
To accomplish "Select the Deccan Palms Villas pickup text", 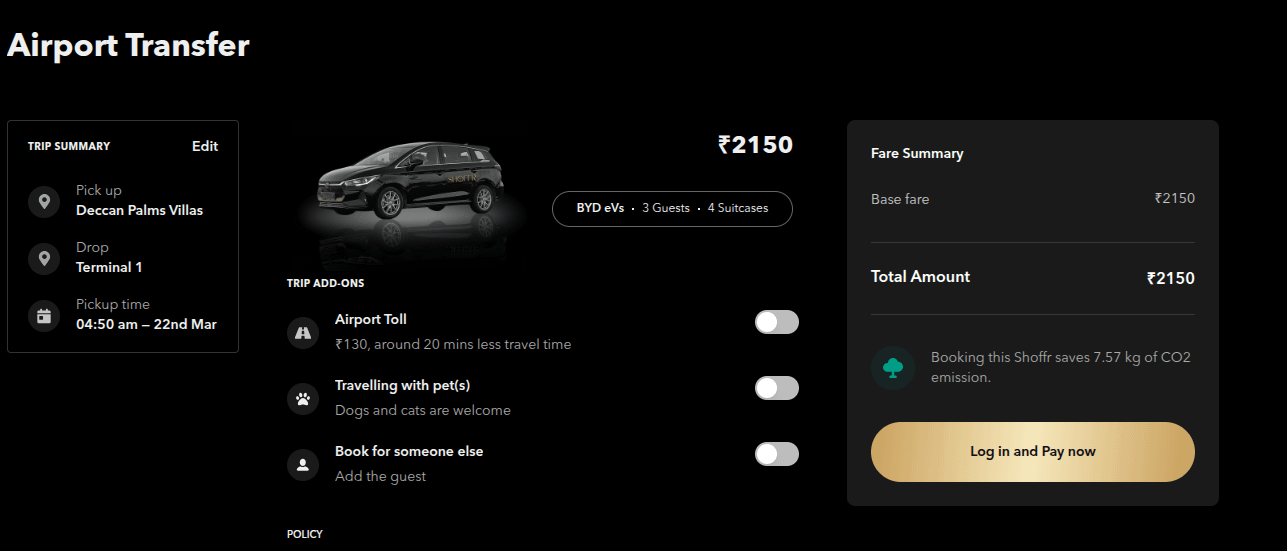I will [139, 211].
